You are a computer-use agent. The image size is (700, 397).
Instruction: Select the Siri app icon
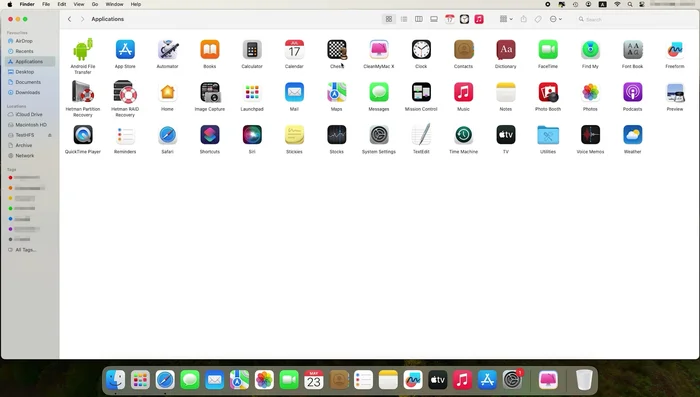(252, 135)
